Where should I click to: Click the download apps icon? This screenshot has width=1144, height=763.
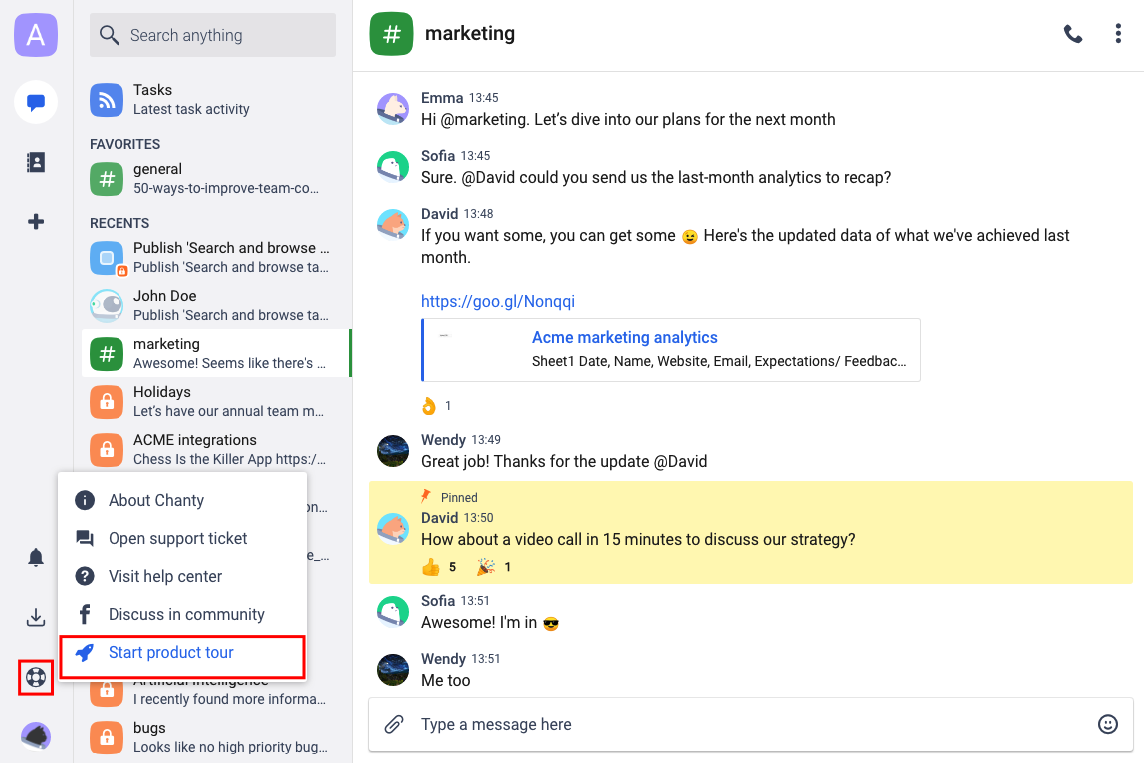pyautogui.click(x=36, y=618)
